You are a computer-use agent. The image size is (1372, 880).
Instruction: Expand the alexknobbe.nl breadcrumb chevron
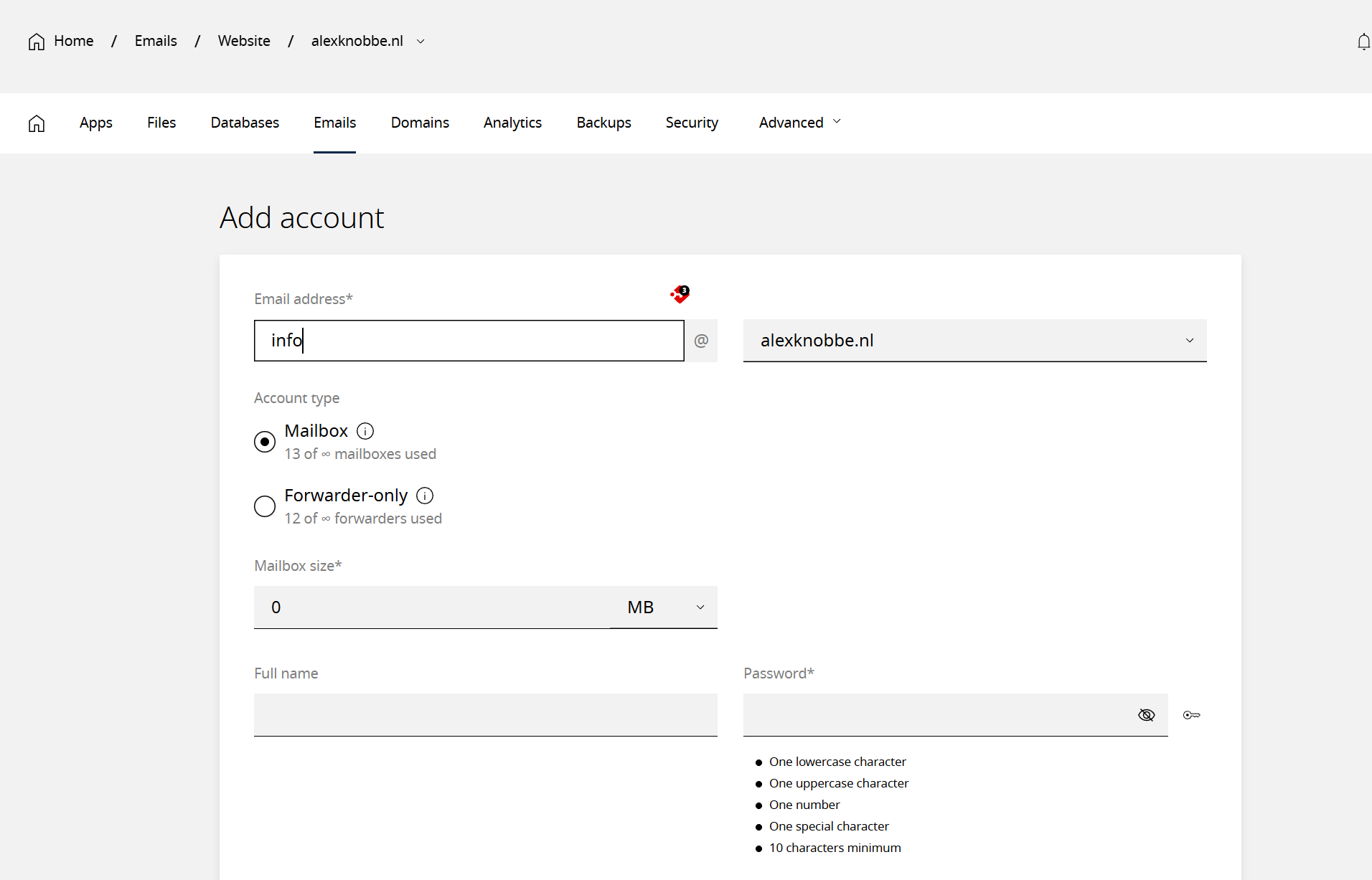(x=421, y=42)
